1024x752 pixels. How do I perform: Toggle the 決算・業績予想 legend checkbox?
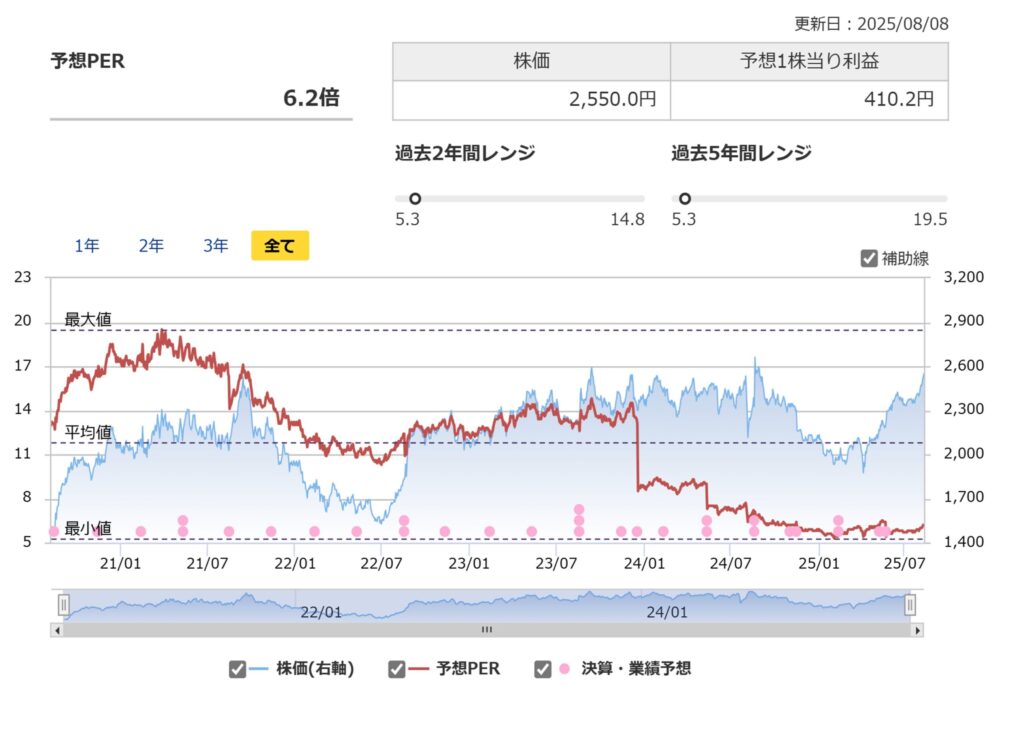tap(543, 669)
